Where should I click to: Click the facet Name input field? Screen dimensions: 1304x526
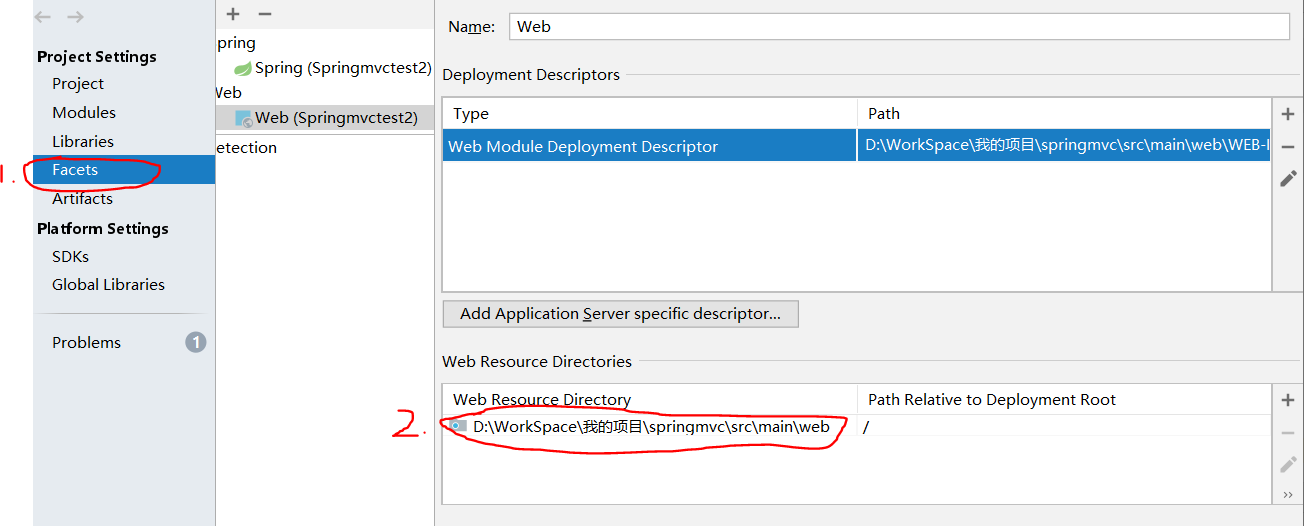tap(899, 27)
